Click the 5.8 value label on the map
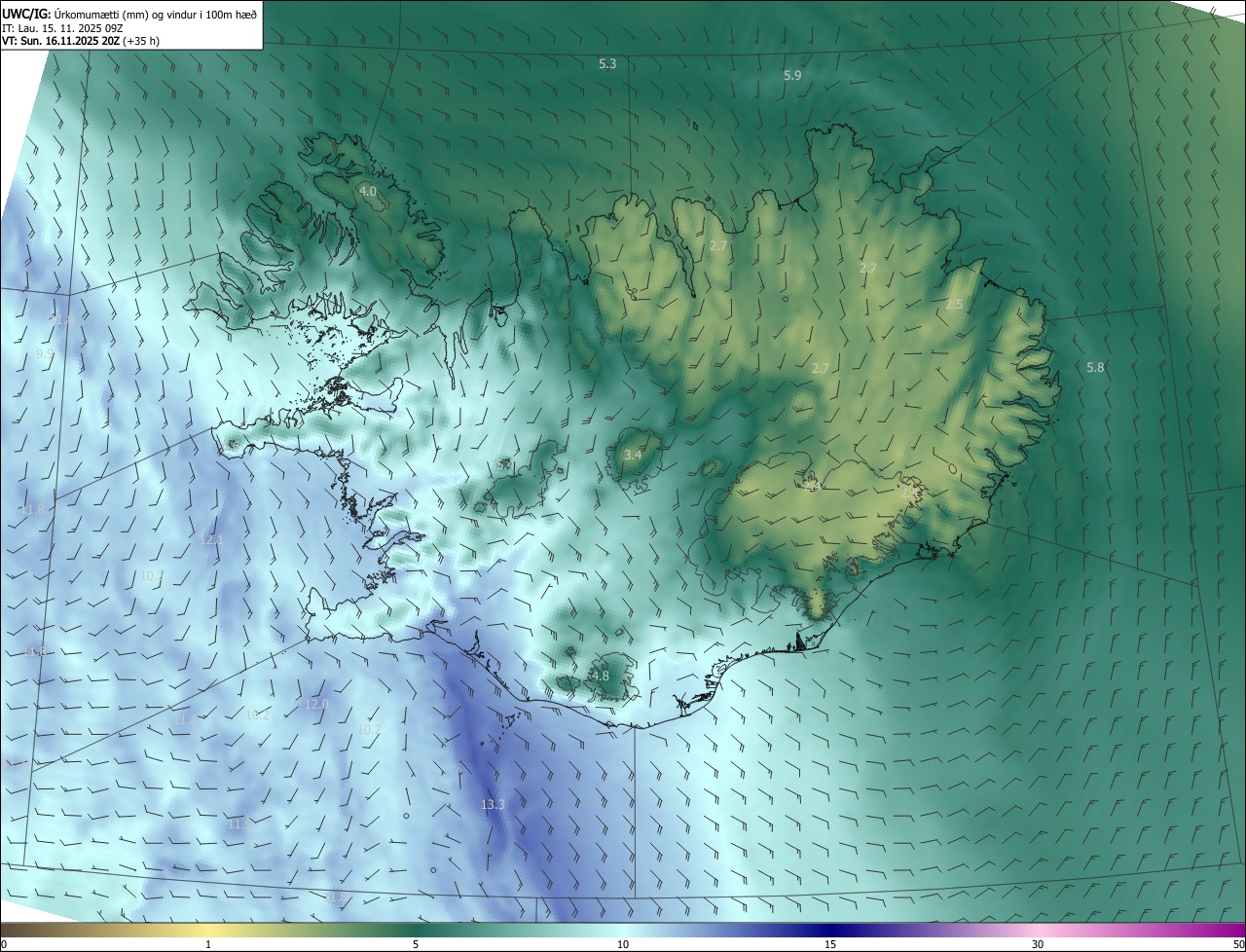The height and width of the screenshot is (952, 1246). (1095, 367)
